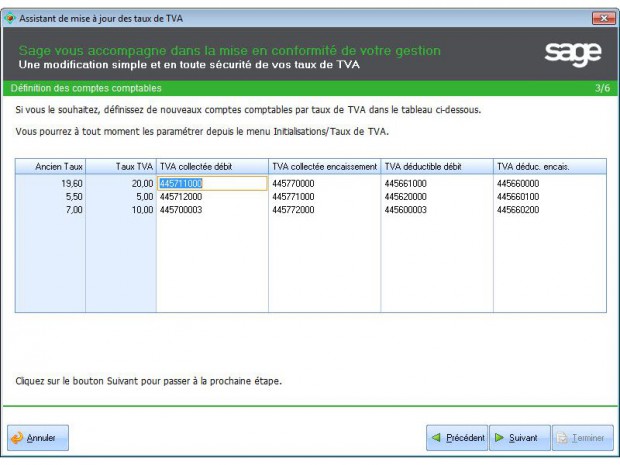The width and height of the screenshot is (620, 465).
Task: Click the TVA déductible débit column header
Action: click(437, 166)
